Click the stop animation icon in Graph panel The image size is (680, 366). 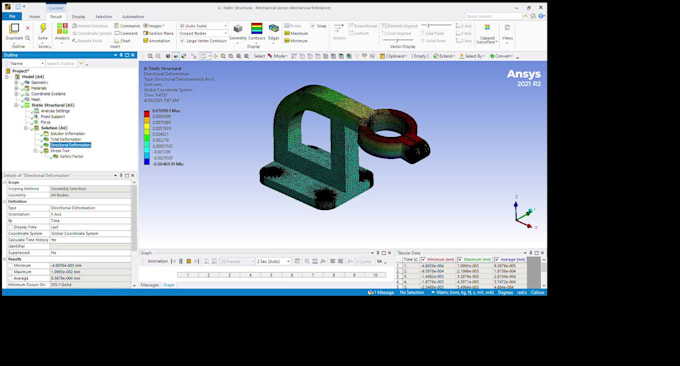[x=189, y=261]
